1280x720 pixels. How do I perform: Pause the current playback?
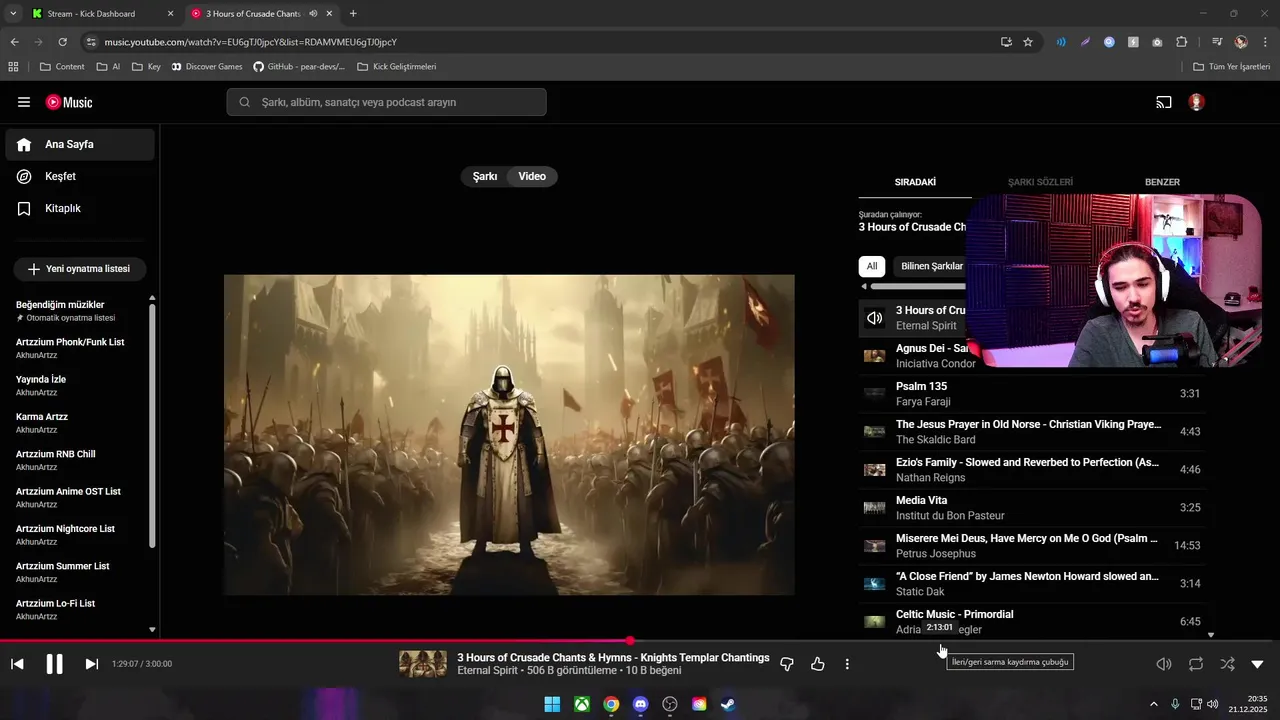pyautogui.click(x=54, y=664)
